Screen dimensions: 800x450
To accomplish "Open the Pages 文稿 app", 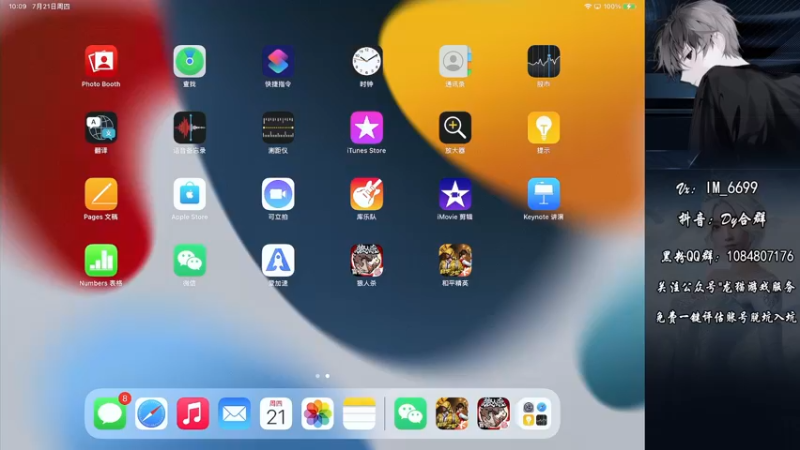I will [x=101, y=194].
